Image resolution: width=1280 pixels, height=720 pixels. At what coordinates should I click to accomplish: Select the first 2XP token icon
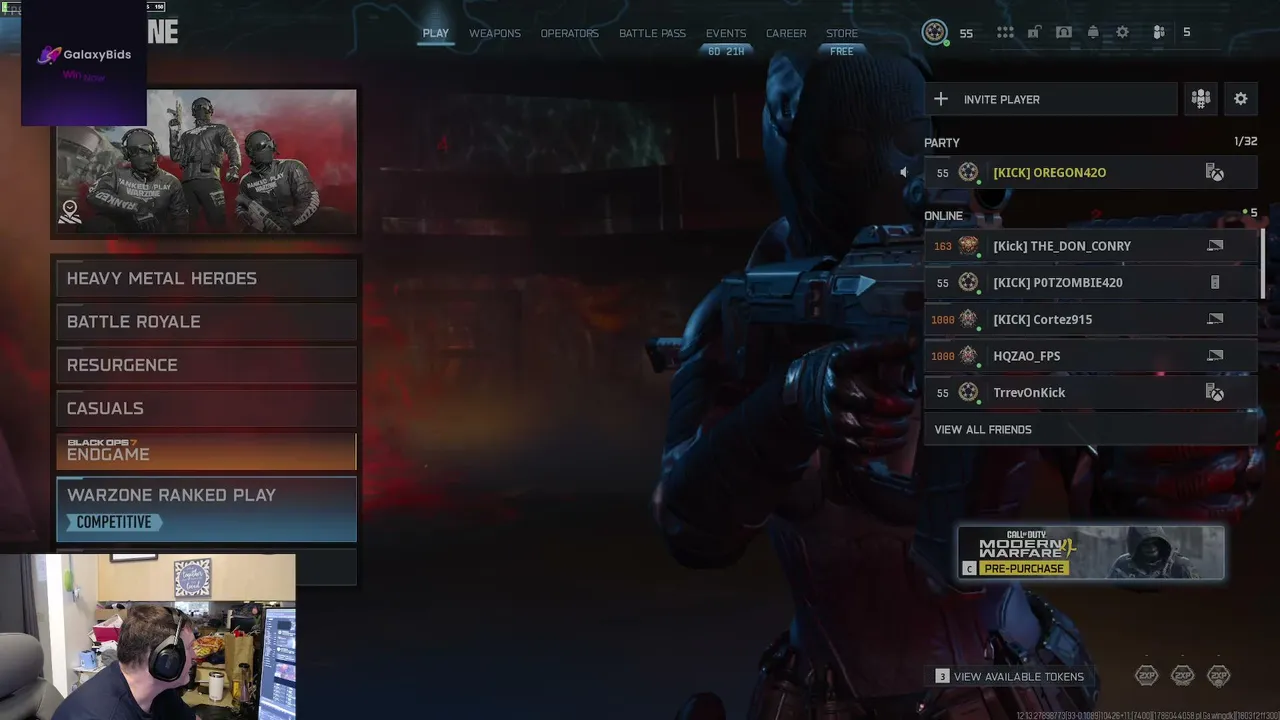pos(1147,676)
